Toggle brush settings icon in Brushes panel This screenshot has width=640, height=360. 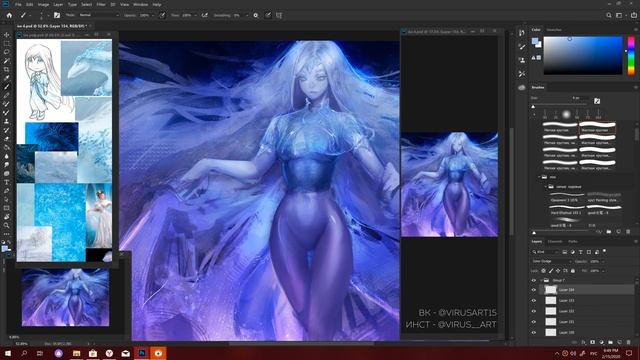pyautogui.click(x=597, y=101)
